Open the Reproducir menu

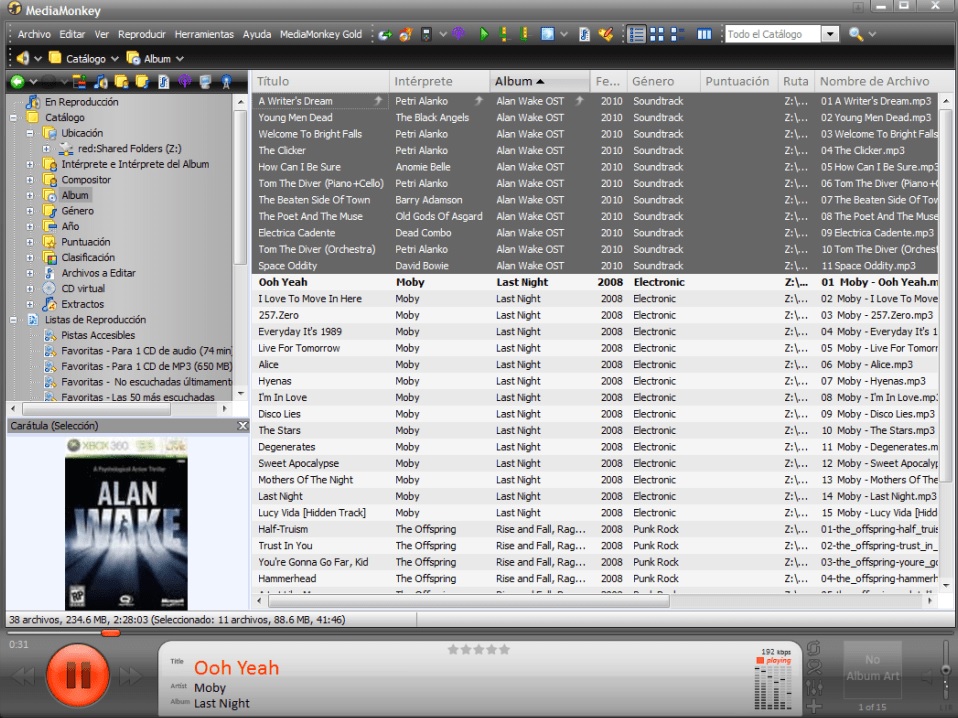pos(142,34)
